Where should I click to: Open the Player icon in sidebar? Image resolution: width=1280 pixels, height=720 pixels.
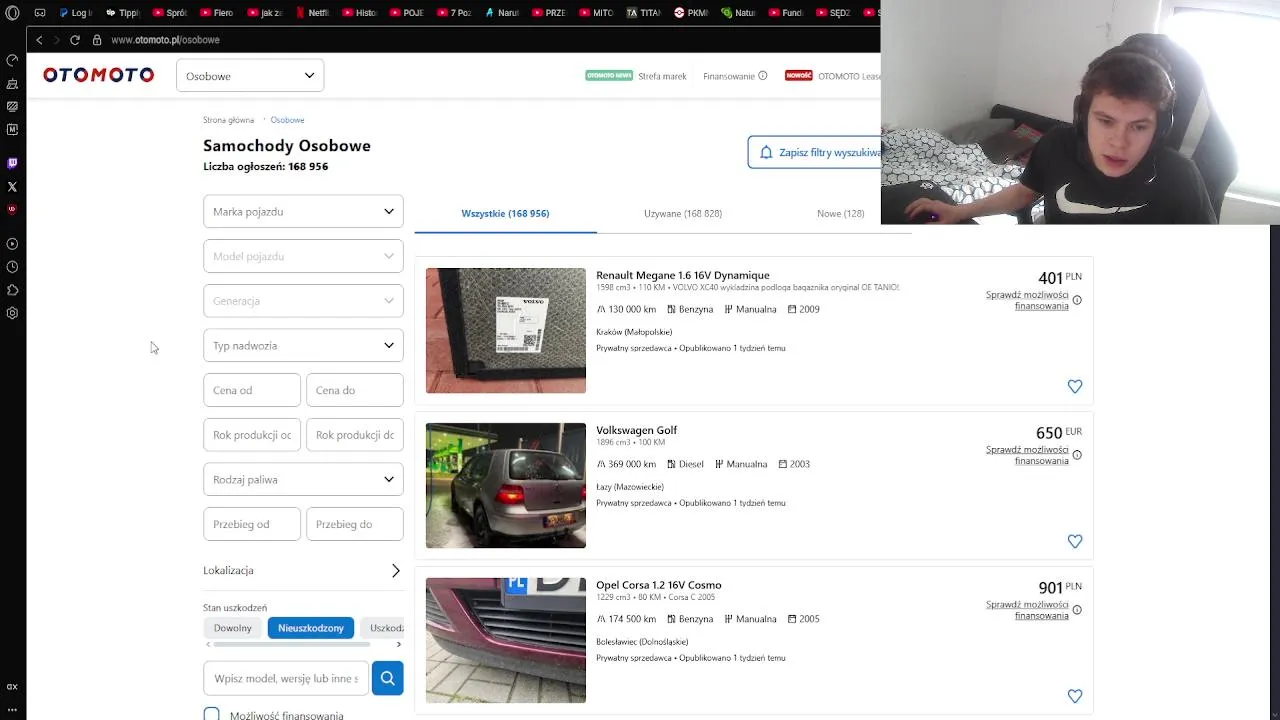tap(12, 244)
